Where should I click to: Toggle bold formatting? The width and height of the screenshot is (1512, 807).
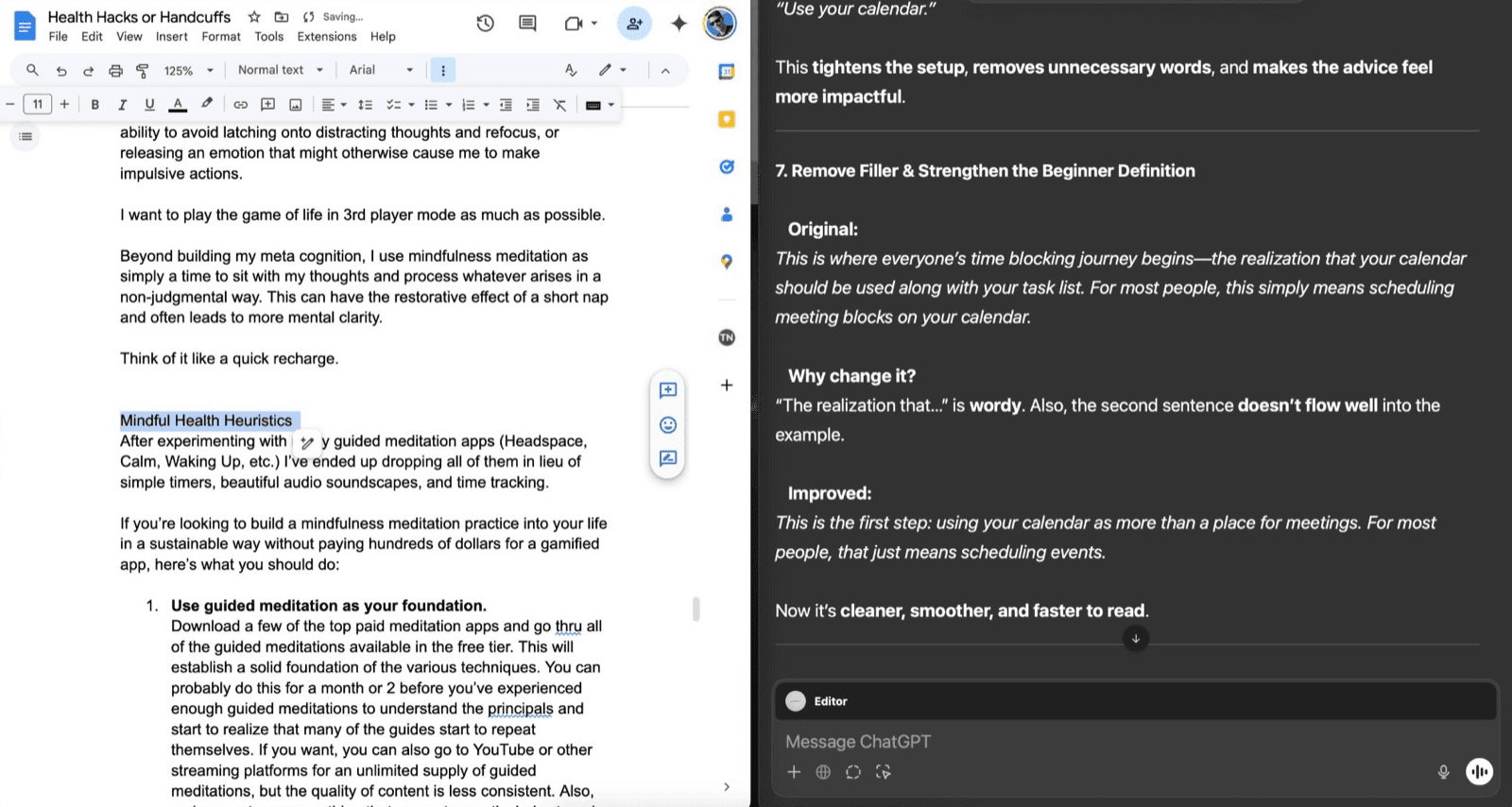(x=94, y=105)
